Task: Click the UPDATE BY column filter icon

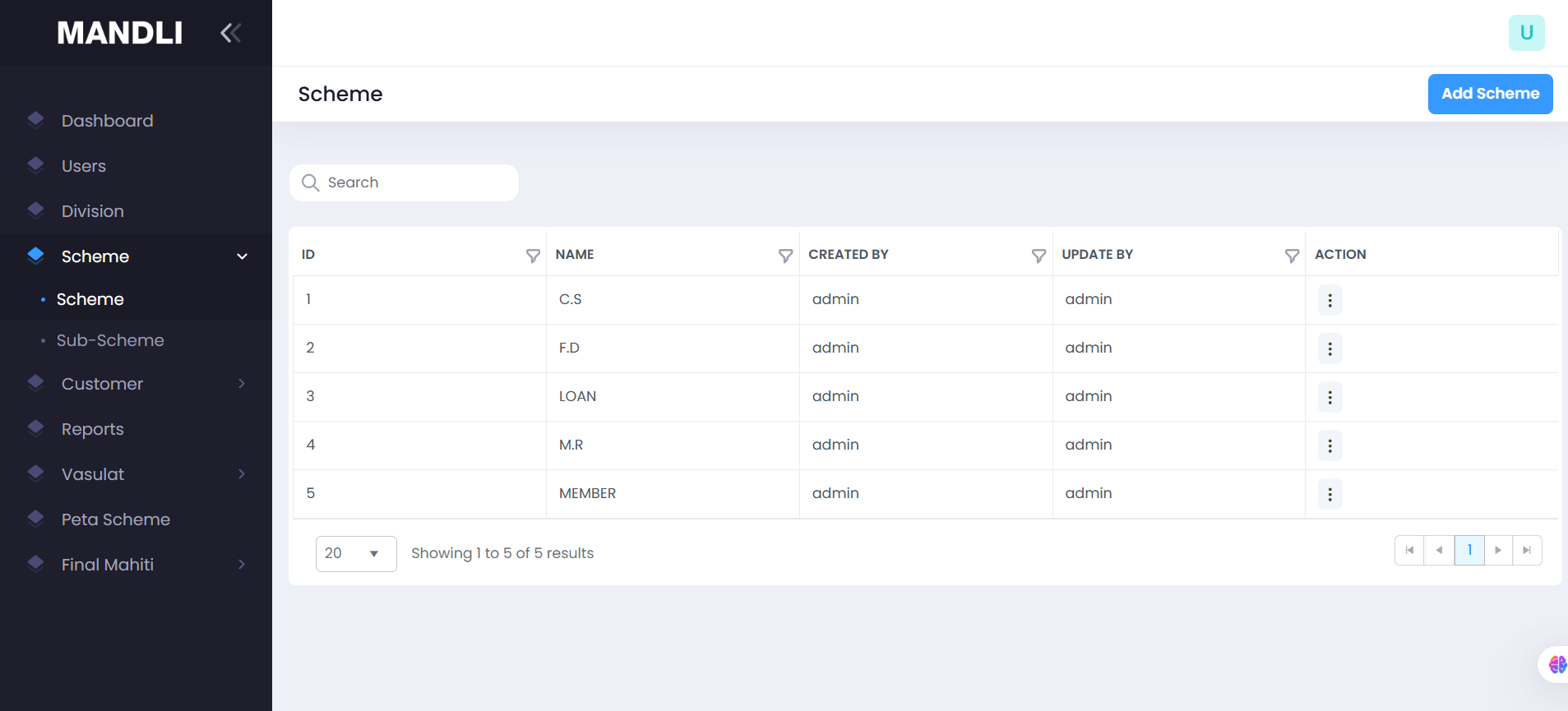Action: 1292,256
